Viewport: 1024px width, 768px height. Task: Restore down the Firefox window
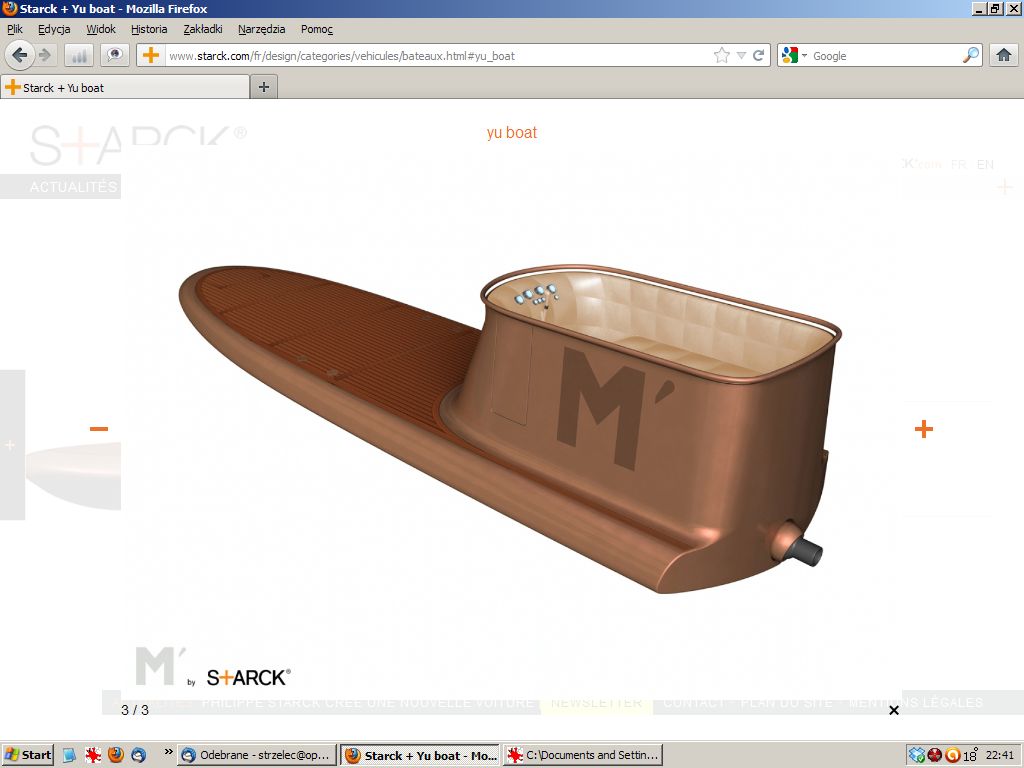pyautogui.click(x=995, y=8)
